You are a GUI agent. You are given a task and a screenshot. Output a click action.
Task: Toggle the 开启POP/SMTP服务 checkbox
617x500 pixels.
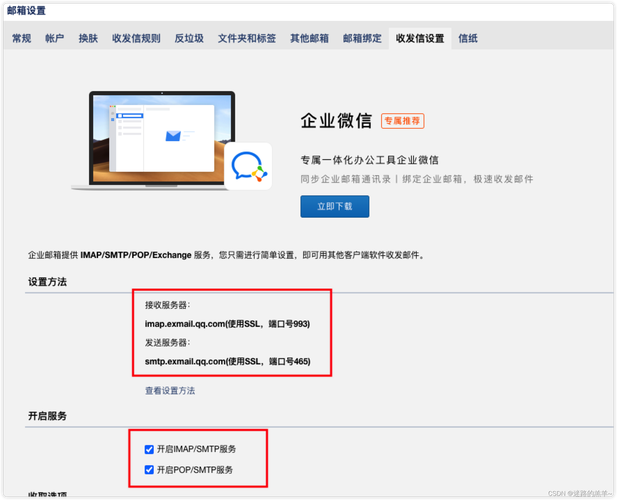[149, 470]
